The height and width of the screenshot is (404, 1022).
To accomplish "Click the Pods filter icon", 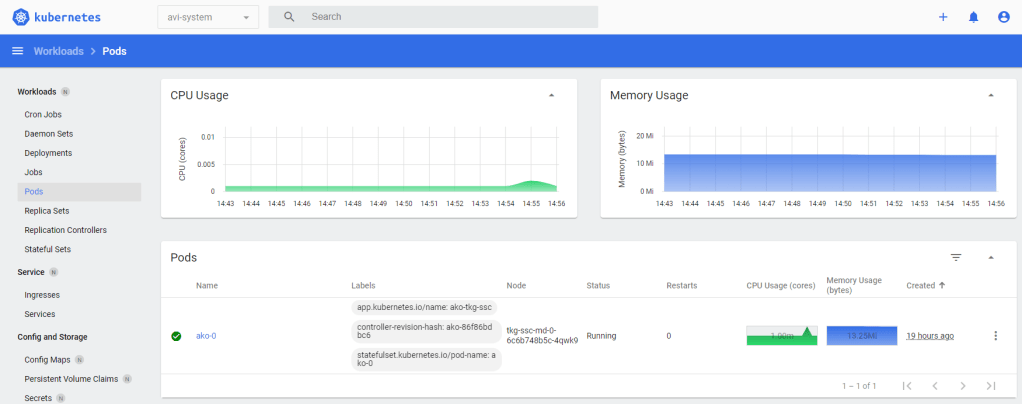I will (x=955, y=258).
